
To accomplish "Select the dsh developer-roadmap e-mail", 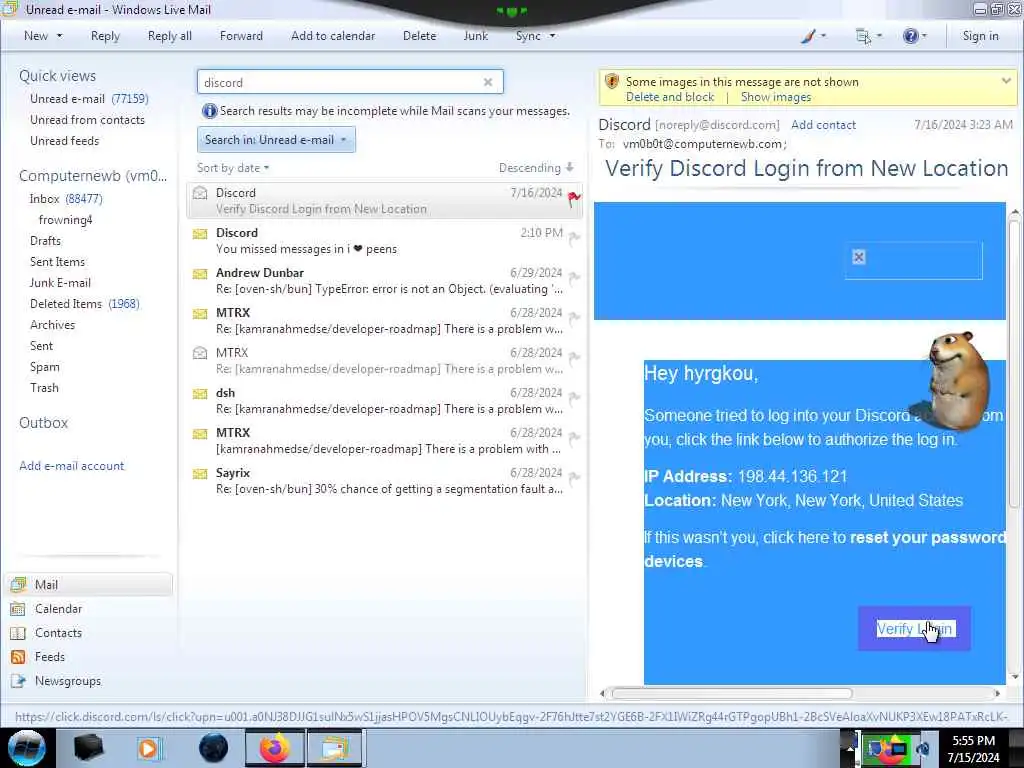I will coord(384,400).
